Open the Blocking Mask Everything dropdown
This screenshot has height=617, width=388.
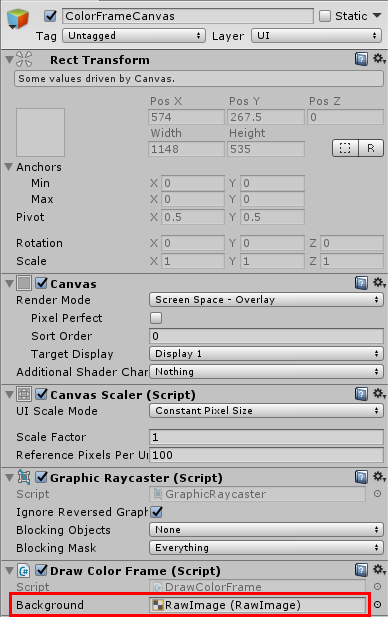click(x=266, y=548)
